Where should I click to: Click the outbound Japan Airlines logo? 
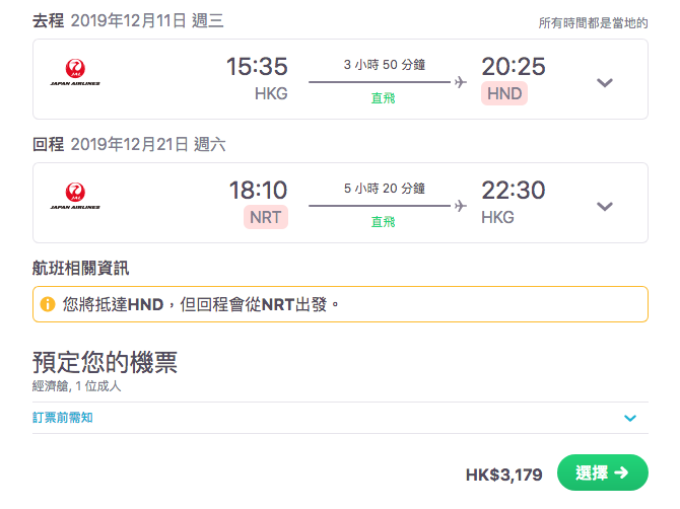[x=75, y=72]
